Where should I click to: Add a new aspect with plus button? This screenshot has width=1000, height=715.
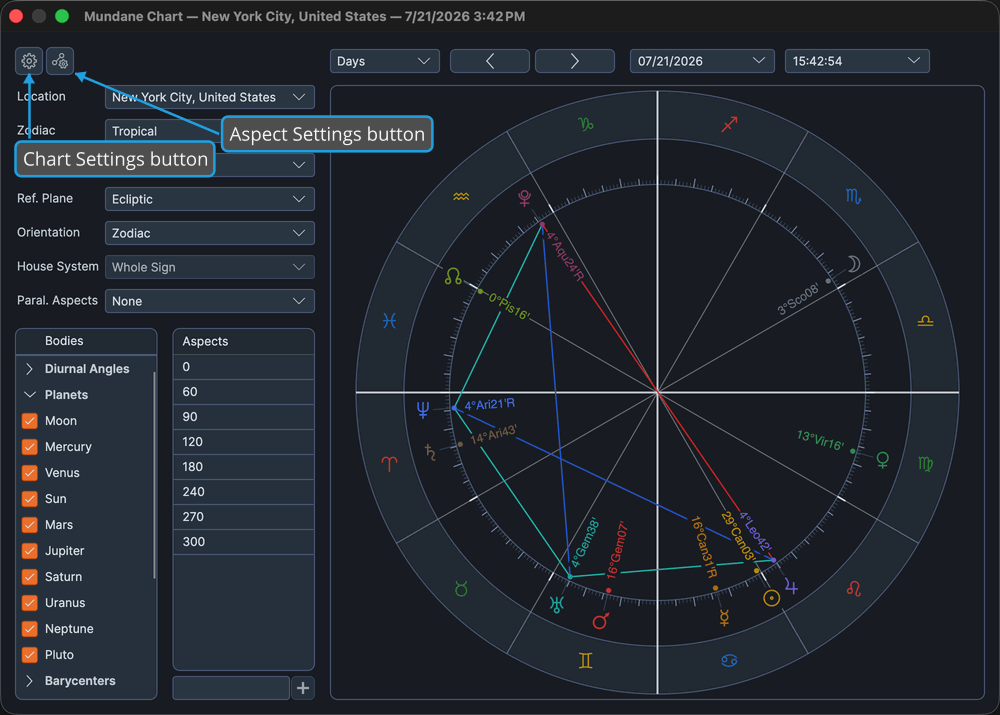pyautogui.click(x=303, y=688)
